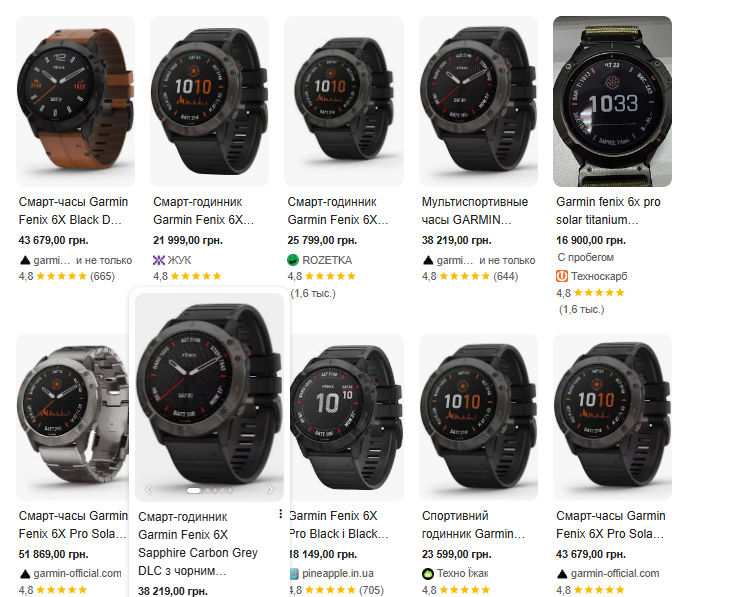
Task: Open Garmin Fenix 6X Black leather strap thumbnail
Action: tap(75, 101)
